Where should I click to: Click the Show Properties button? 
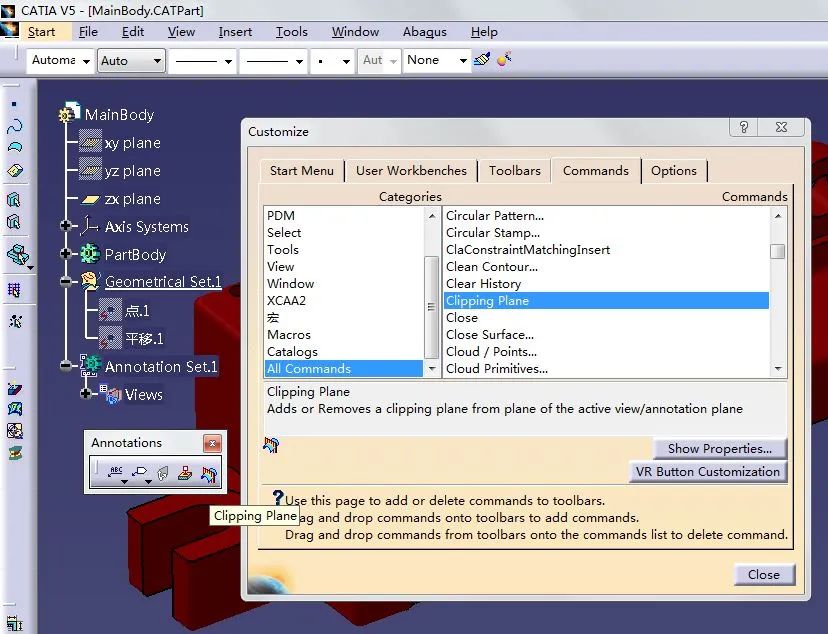coord(719,449)
